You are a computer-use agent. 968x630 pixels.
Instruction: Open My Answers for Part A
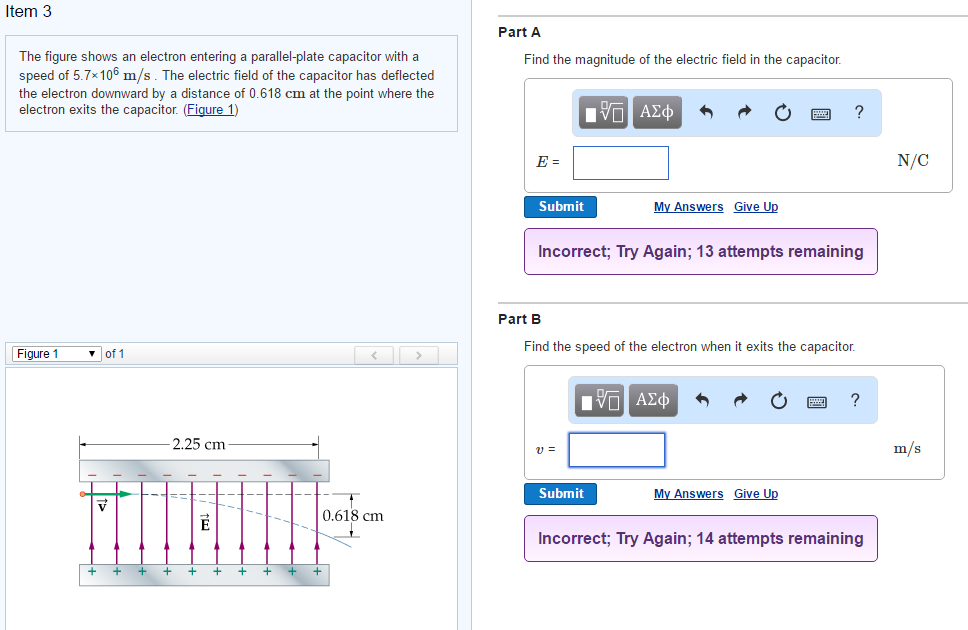click(x=688, y=207)
